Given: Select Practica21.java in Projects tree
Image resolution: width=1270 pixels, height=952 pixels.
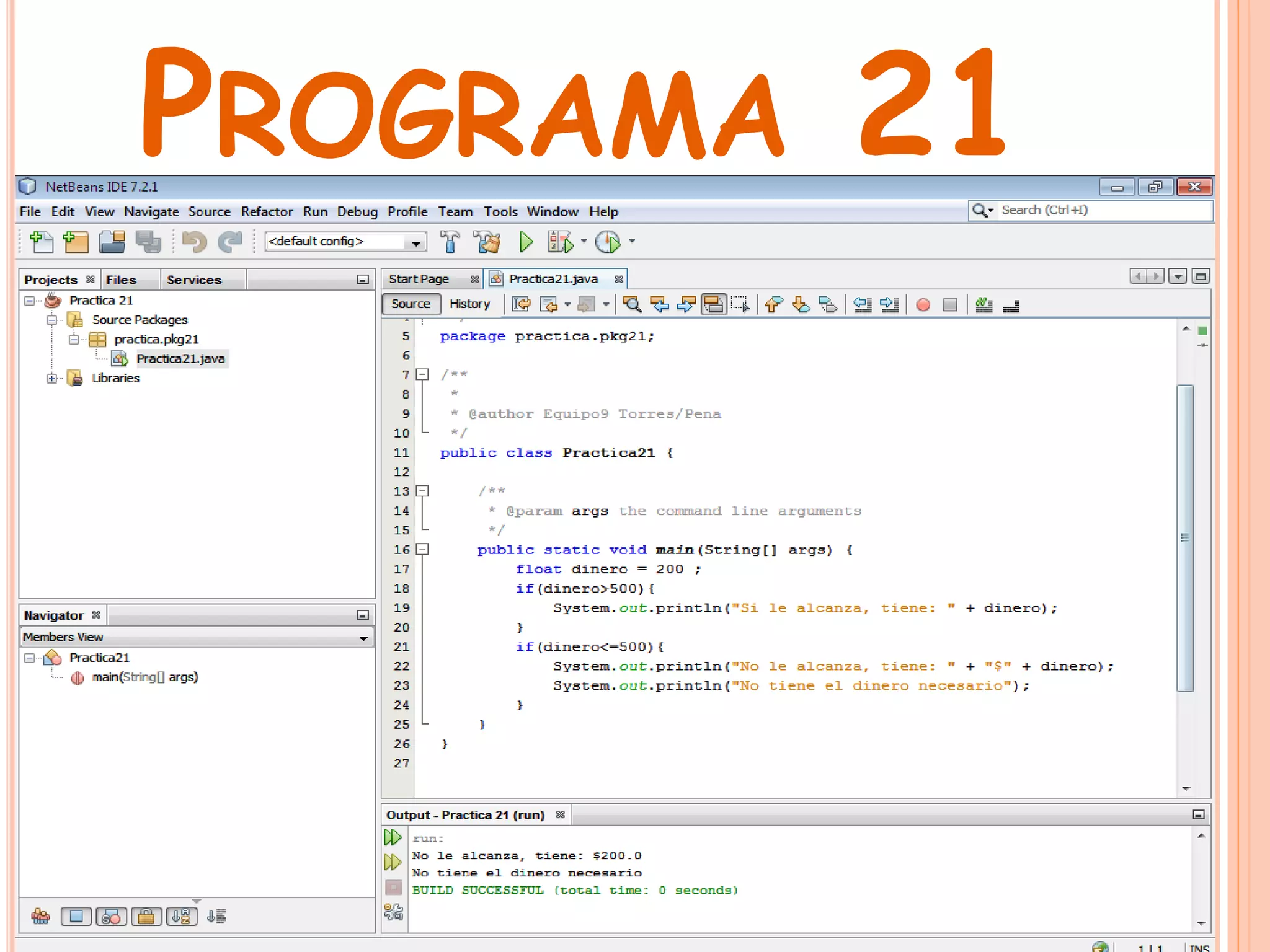Looking at the screenshot, I should pos(180,359).
